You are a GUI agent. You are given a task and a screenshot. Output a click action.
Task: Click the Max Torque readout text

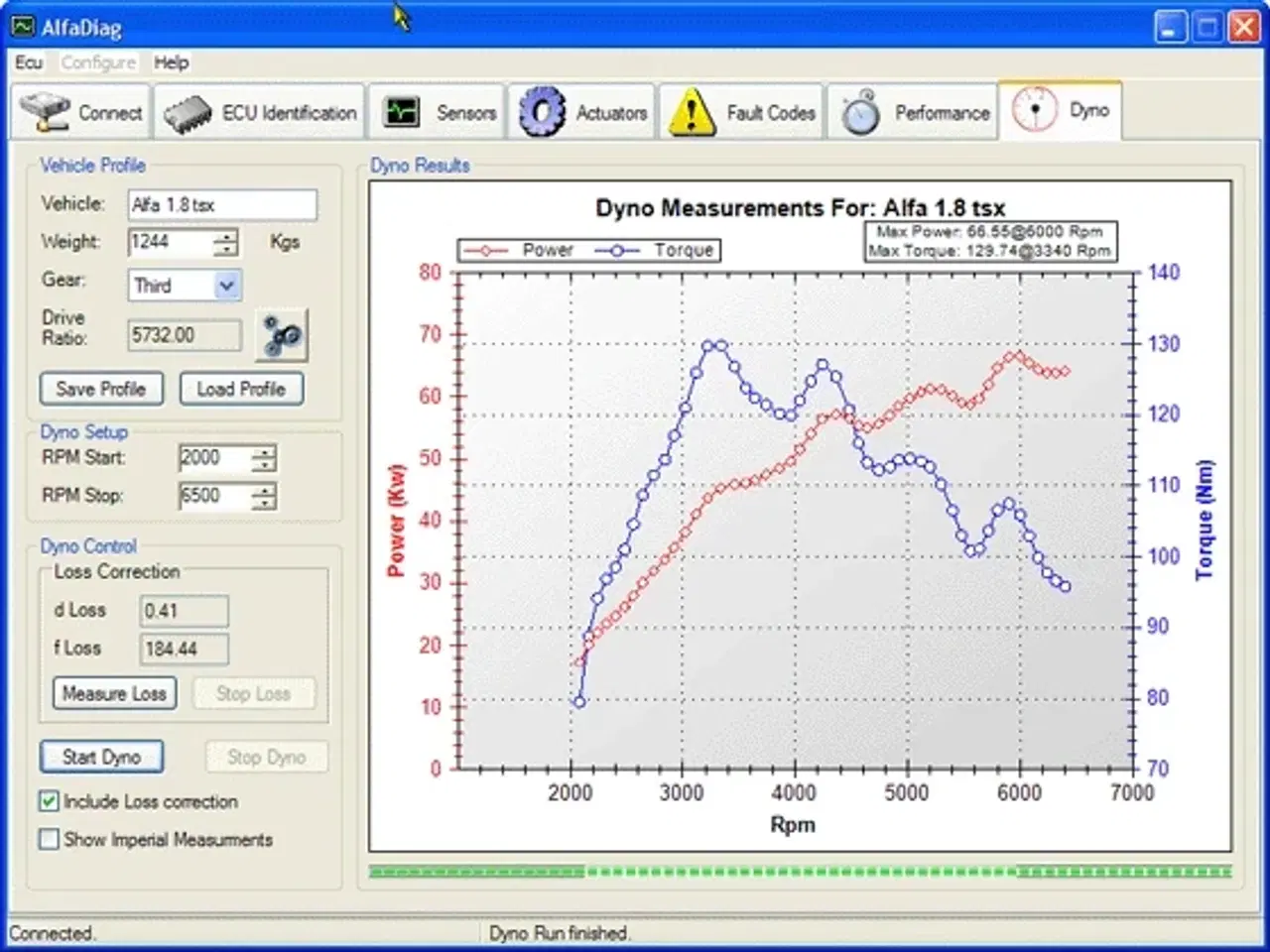(x=989, y=251)
